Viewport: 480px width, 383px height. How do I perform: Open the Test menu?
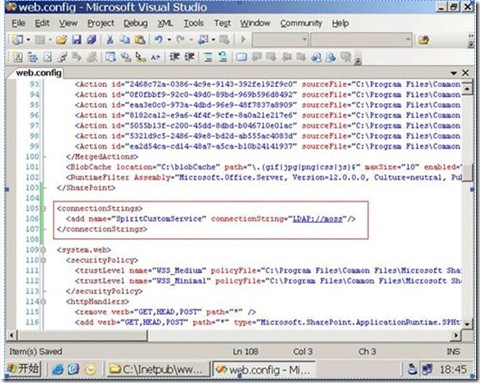tap(222, 23)
